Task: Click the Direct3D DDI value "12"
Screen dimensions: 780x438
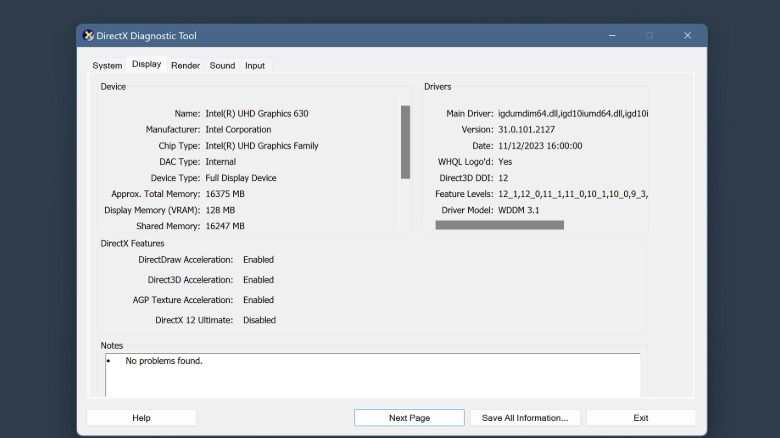Action: pyautogui.click(x=503, y=178)
